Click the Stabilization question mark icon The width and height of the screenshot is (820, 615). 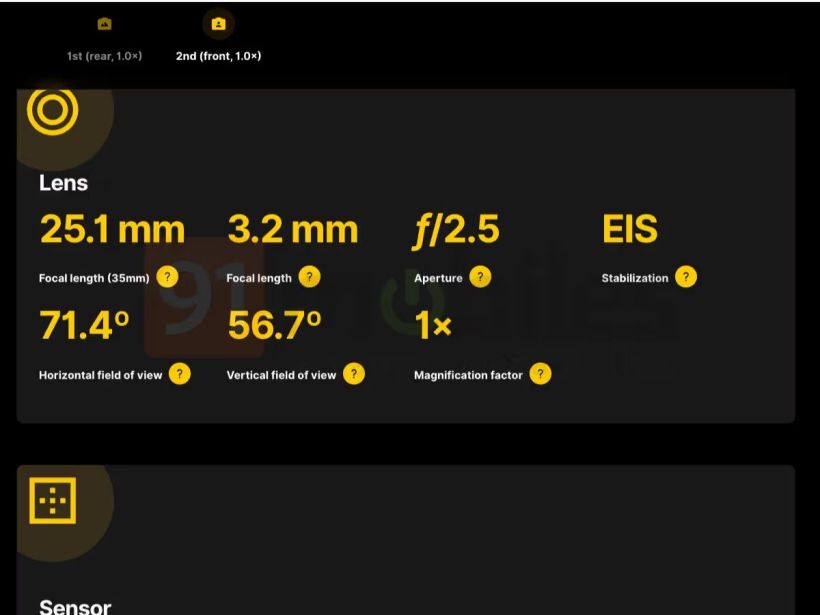pos(686,277)
